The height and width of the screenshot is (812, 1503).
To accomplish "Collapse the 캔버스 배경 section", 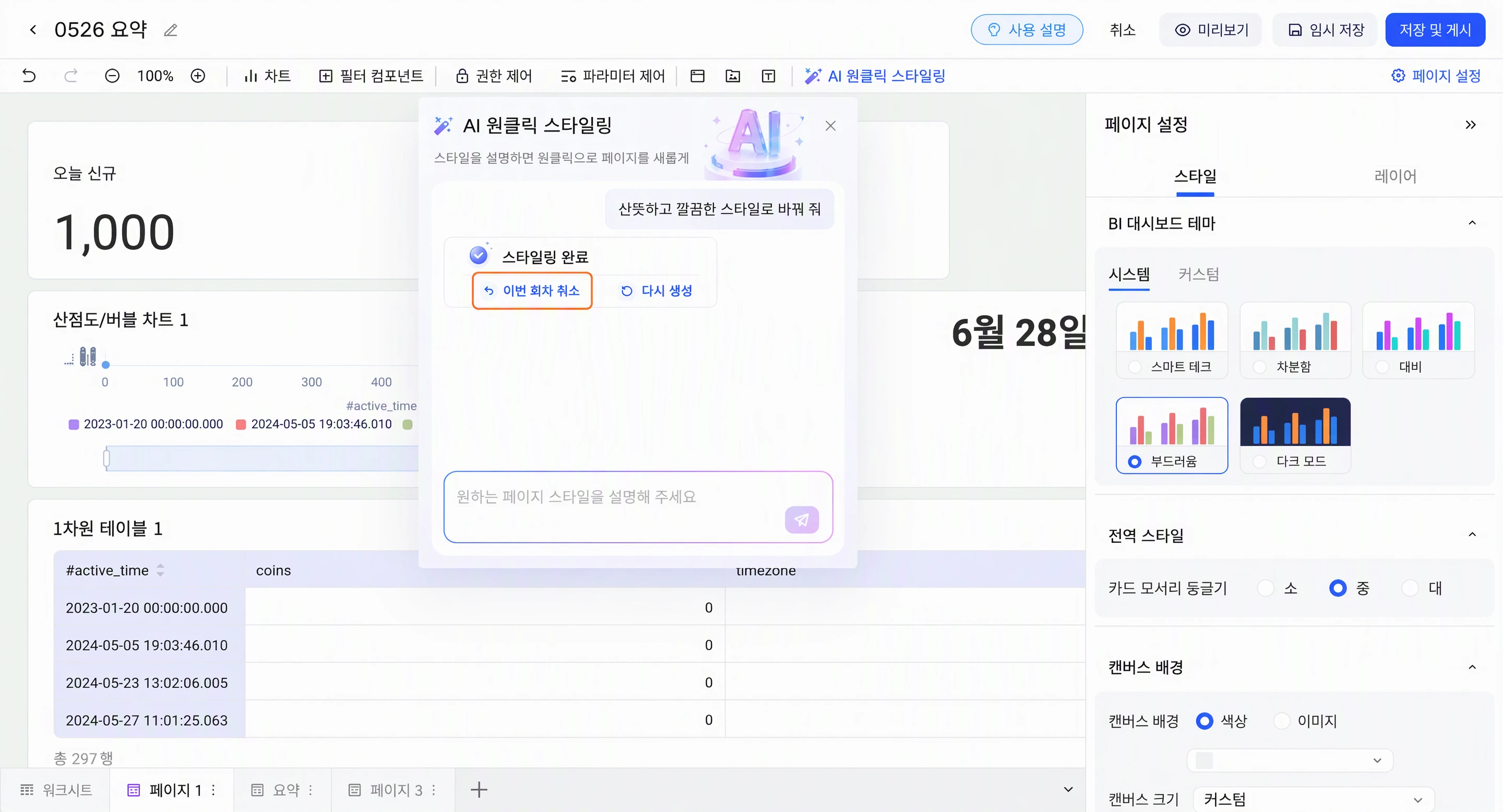I will (1472, 667).
